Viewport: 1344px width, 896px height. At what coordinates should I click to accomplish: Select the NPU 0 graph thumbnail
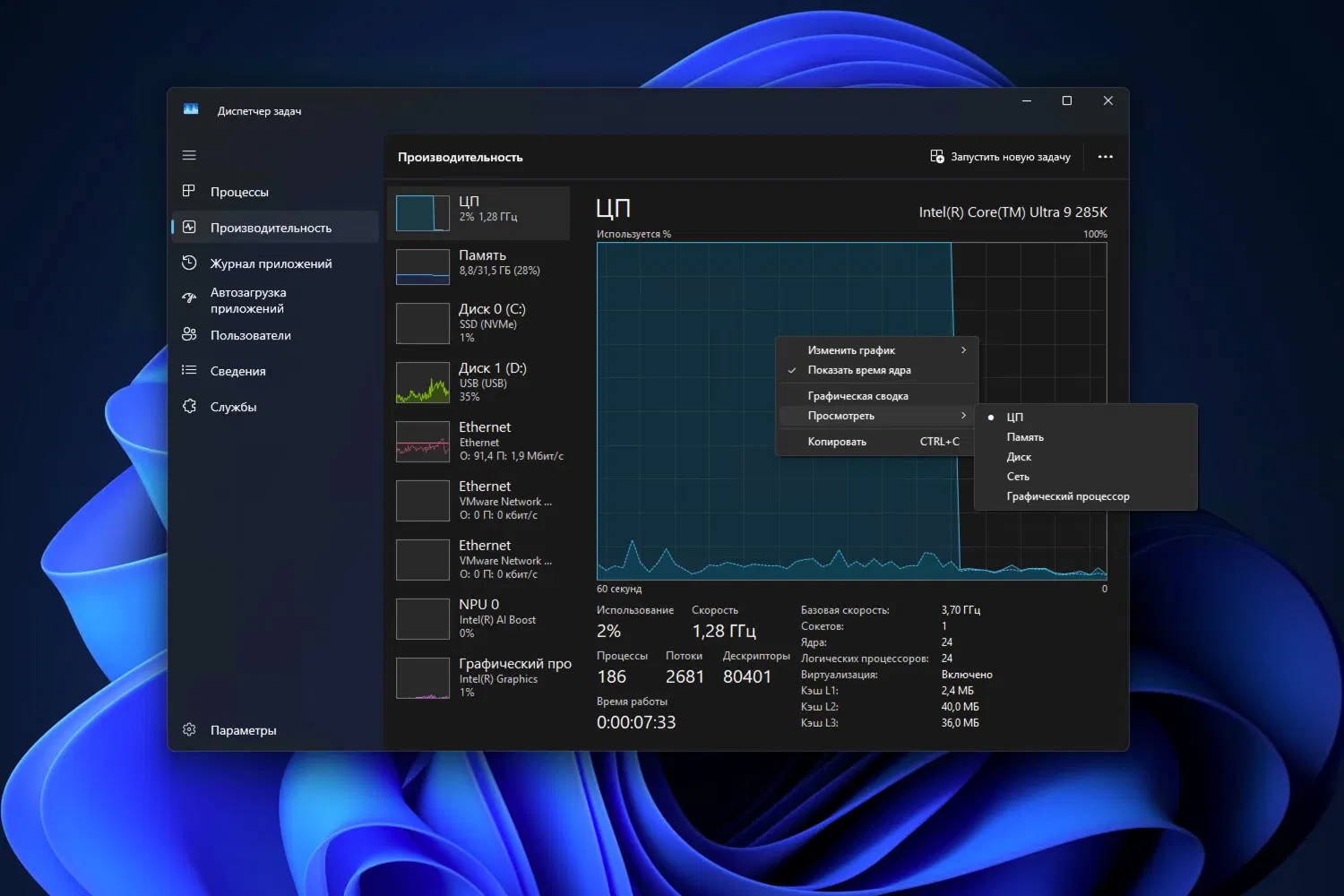(x=423, y=619)
